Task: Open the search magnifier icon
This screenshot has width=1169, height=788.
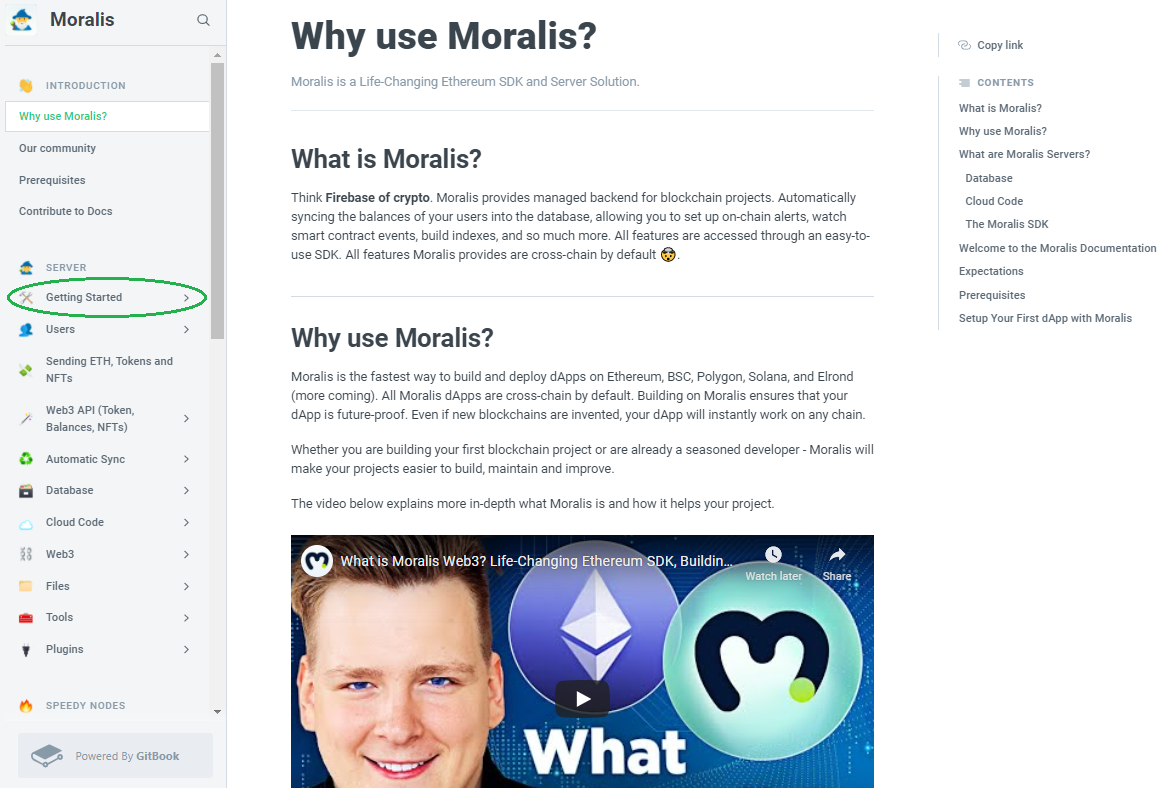Action: [203, 20]
